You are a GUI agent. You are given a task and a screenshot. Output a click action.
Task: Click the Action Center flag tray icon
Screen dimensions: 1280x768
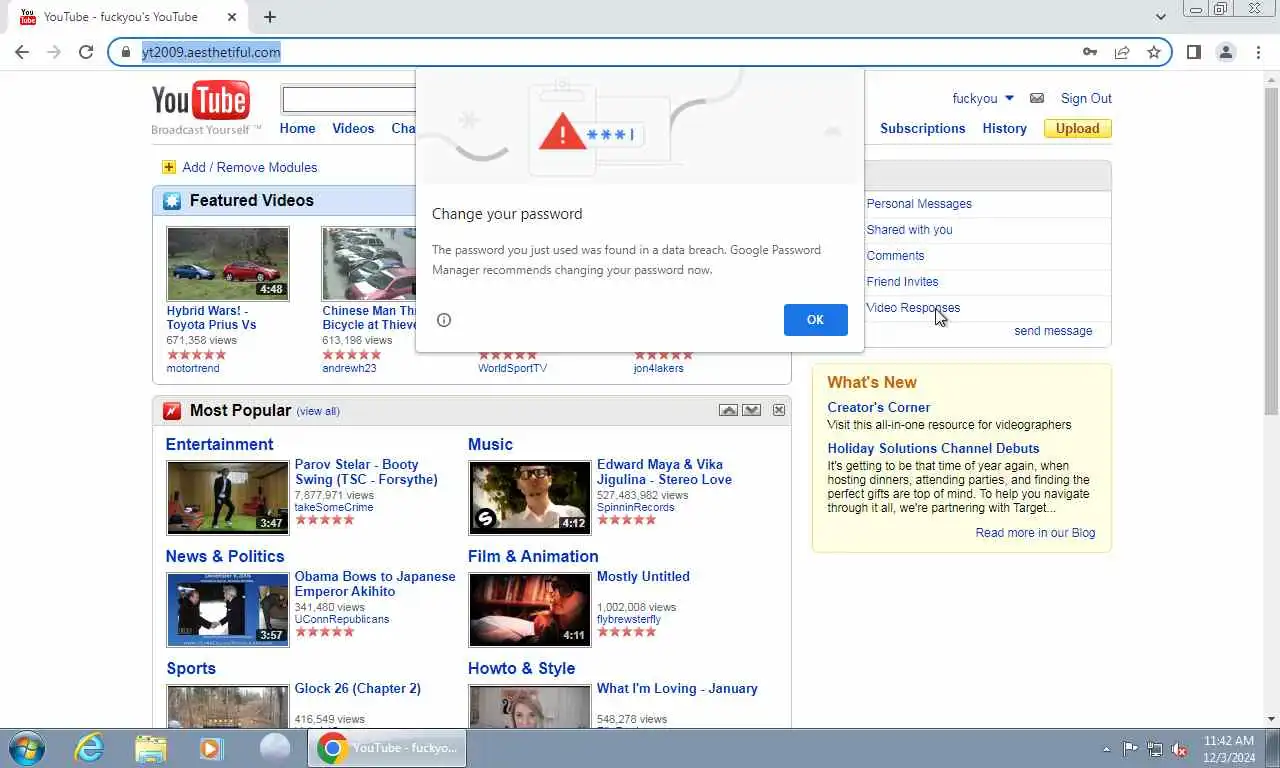coord(1130,749)
